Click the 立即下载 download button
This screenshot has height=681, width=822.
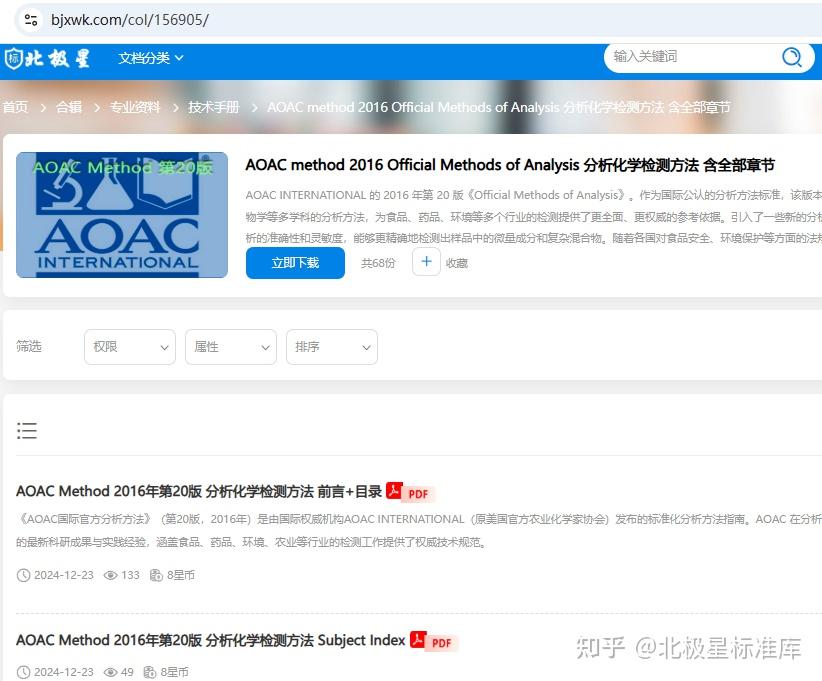click(x=295, y=263)
